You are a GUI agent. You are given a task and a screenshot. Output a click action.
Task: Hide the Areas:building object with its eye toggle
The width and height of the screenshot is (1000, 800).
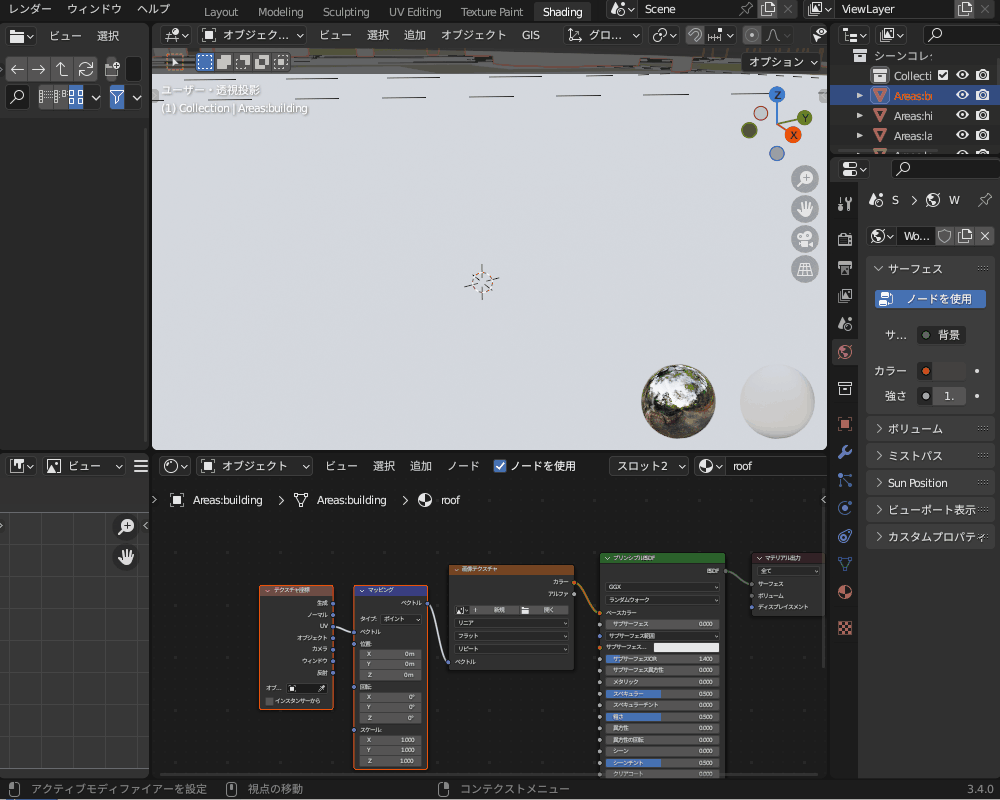click(x=962, y=95)
